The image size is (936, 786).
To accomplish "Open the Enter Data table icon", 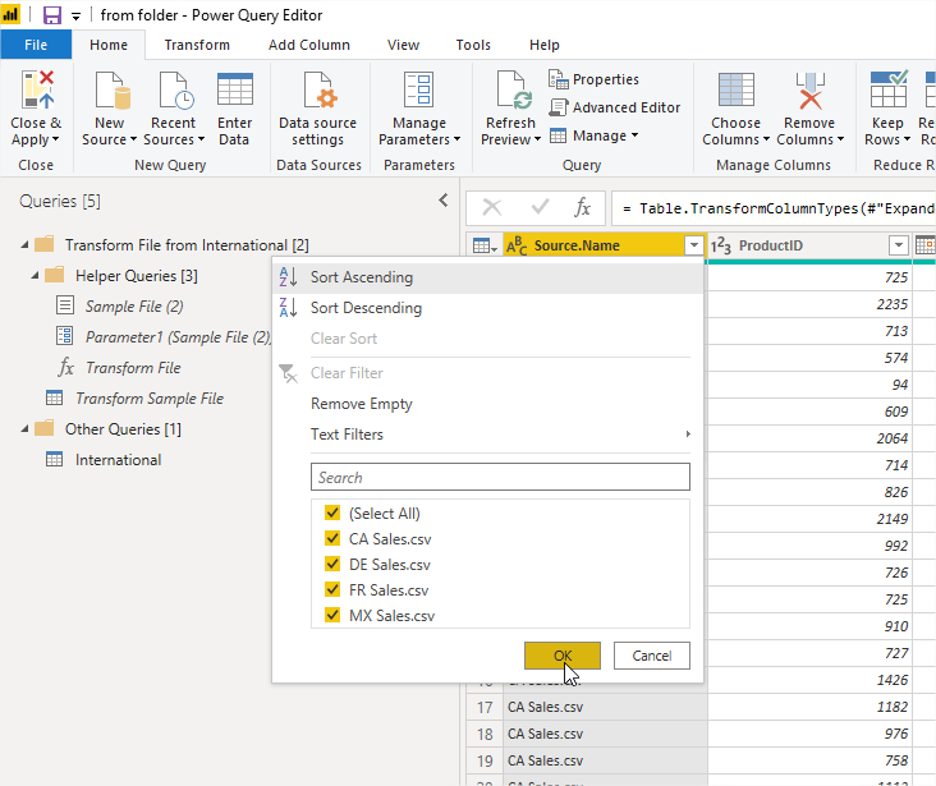I will coord(235,90).
